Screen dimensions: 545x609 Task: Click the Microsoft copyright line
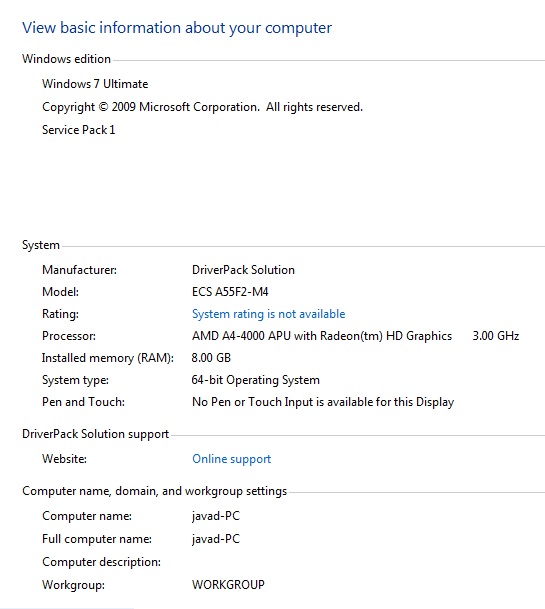(202, 107)
